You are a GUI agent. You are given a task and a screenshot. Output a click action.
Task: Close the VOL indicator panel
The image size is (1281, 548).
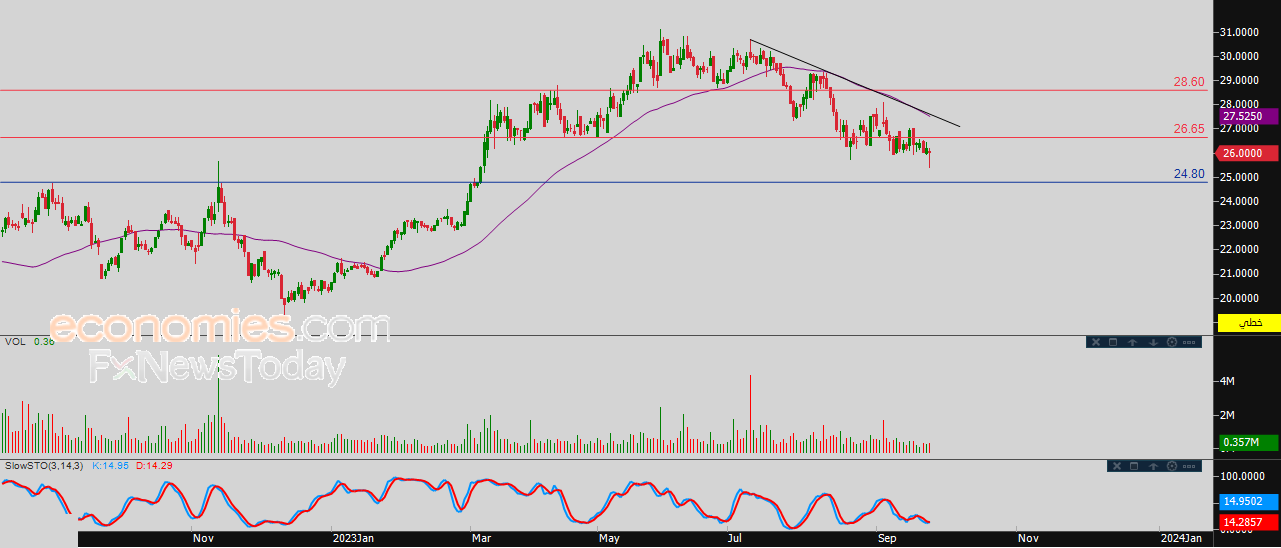1095,342
